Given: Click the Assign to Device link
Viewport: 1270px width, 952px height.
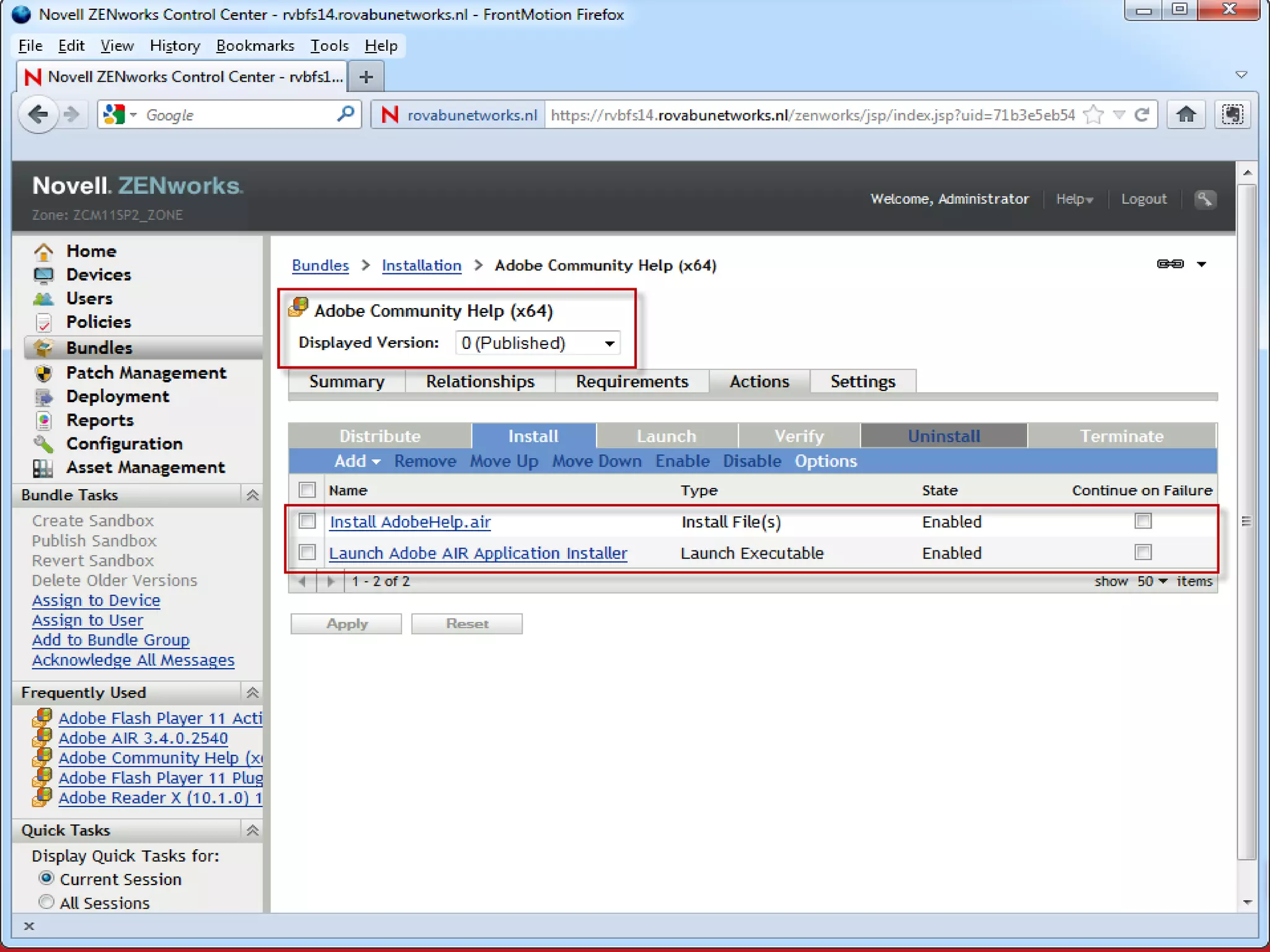Looking at the screenshot, I should click(x=96, y=601).
